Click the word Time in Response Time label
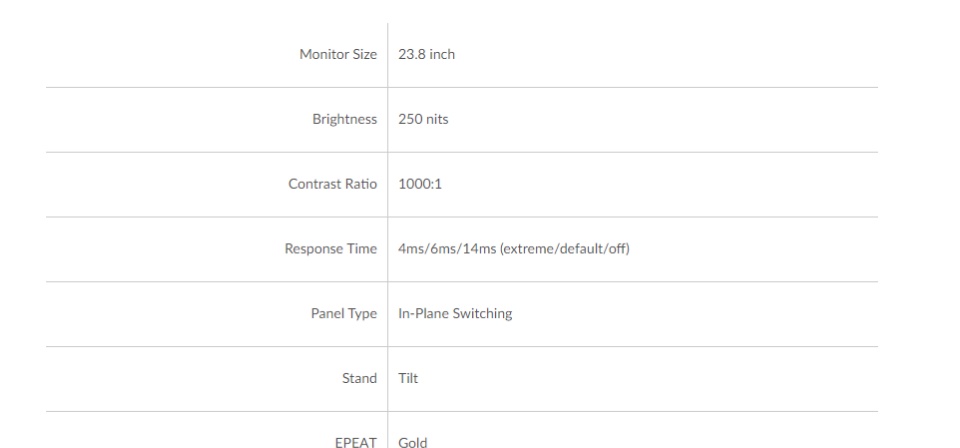960x448 pixels. [x=362, y=249]
